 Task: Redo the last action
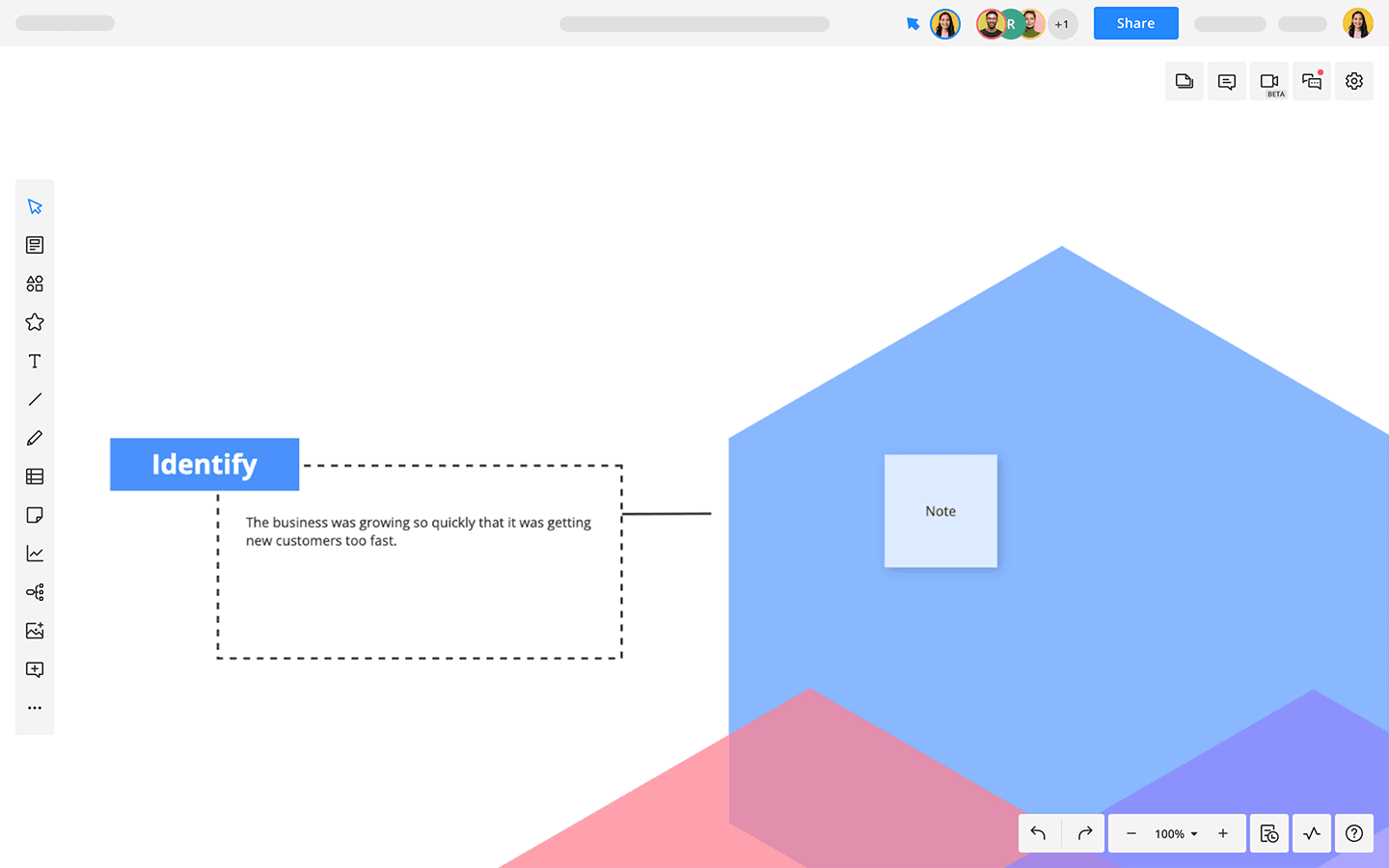point(1084,833)
